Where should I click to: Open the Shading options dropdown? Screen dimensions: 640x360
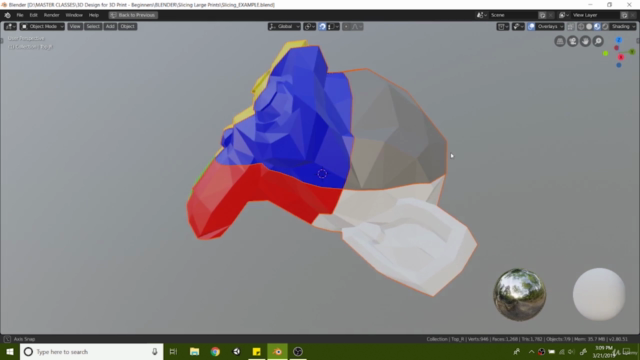(x=623, y=27)
